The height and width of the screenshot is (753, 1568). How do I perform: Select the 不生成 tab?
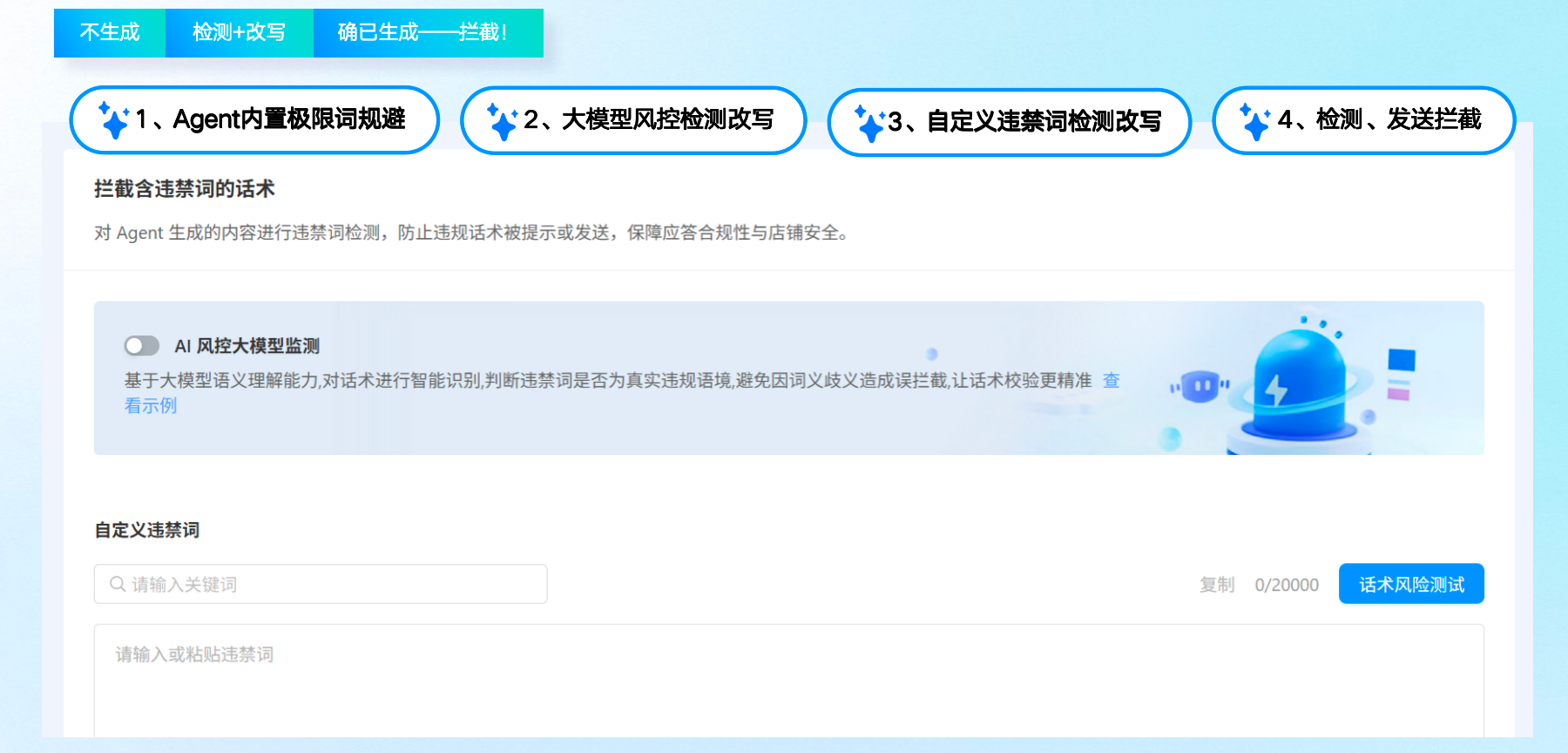pos(110,33)
